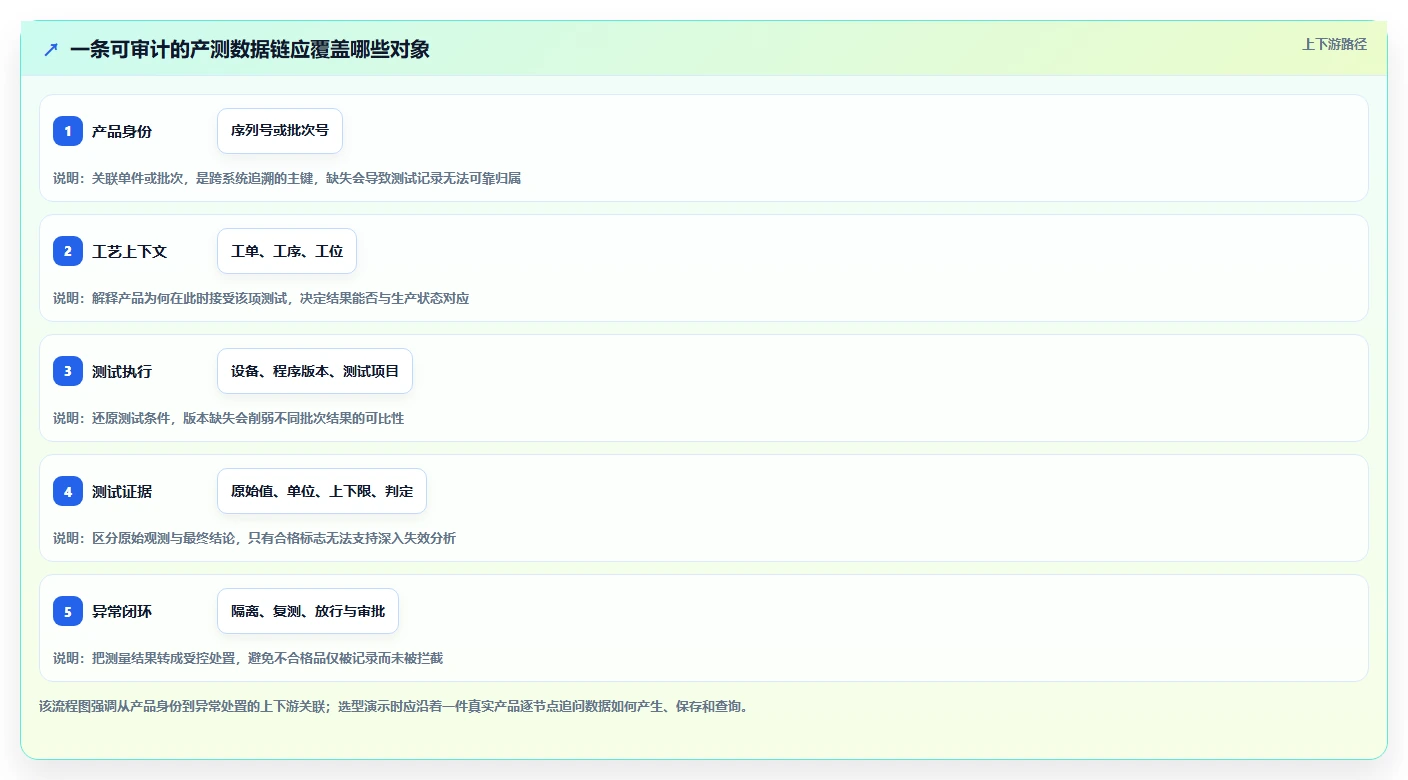Click the description starting 说明：解释产品为何在此时
The image size is (1408, 780).
tap(261, 298)
